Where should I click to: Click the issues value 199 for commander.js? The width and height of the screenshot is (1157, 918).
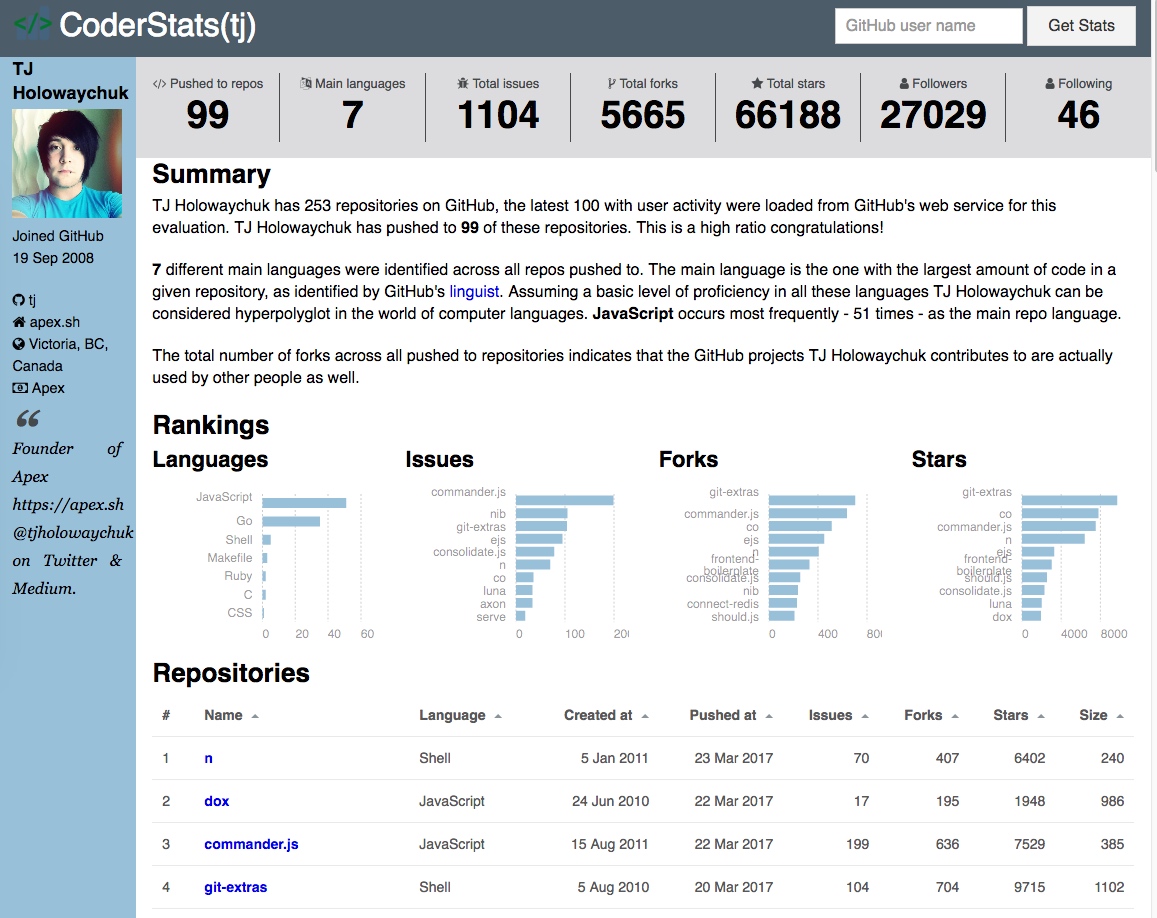tap(857, 843)
